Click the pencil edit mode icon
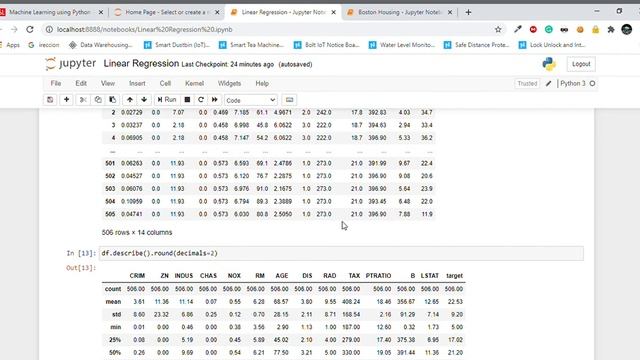The width and height of the screenshot is (640, 360). [x=549, y=83]
